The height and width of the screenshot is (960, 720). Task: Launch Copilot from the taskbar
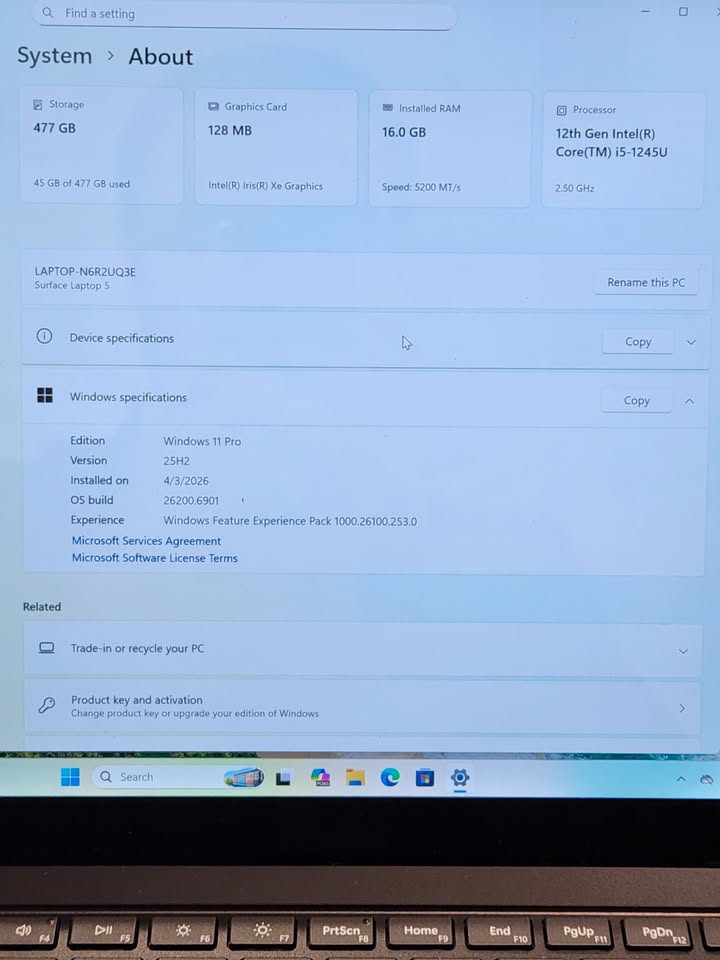pyautogui.click(x=320, y=778)
